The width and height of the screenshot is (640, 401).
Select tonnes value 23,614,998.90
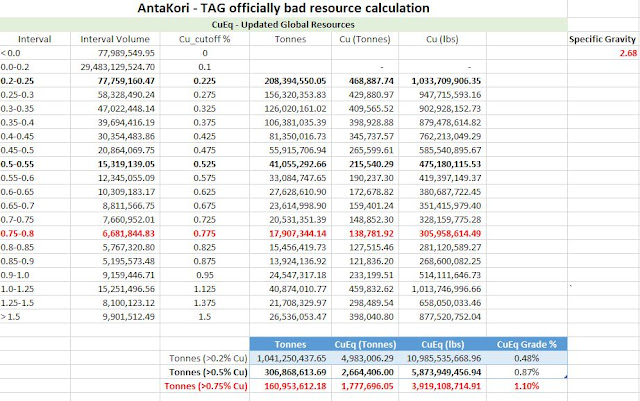(298, 206)
